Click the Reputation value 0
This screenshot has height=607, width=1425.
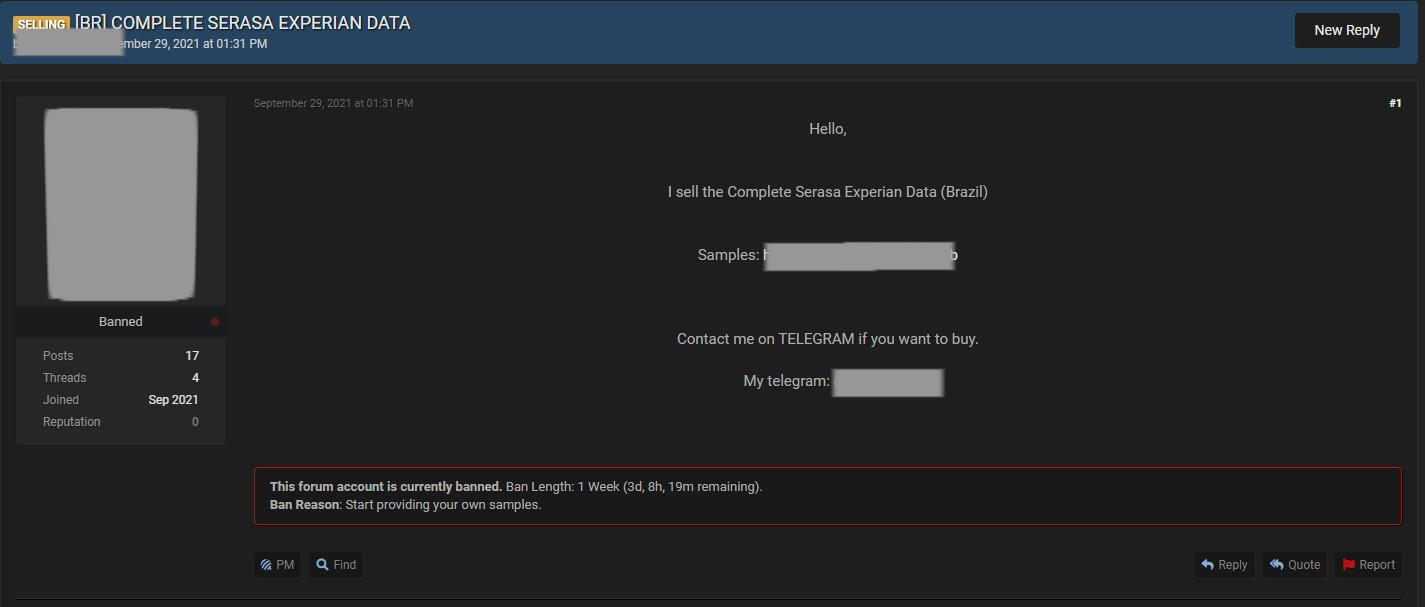click(195, 422)
